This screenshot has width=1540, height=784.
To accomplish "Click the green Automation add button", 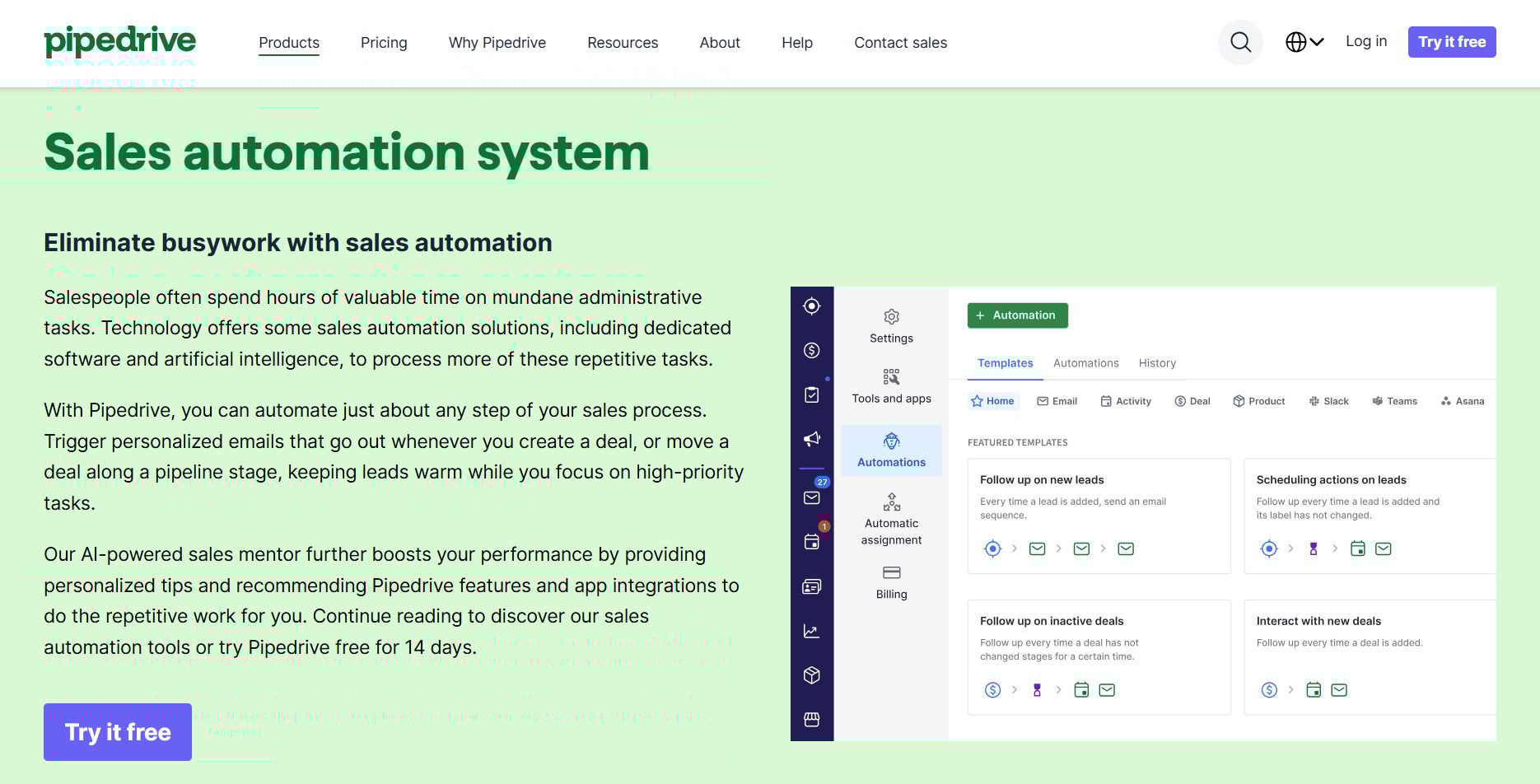I will pyautogui.click(x=1018, y=315).
